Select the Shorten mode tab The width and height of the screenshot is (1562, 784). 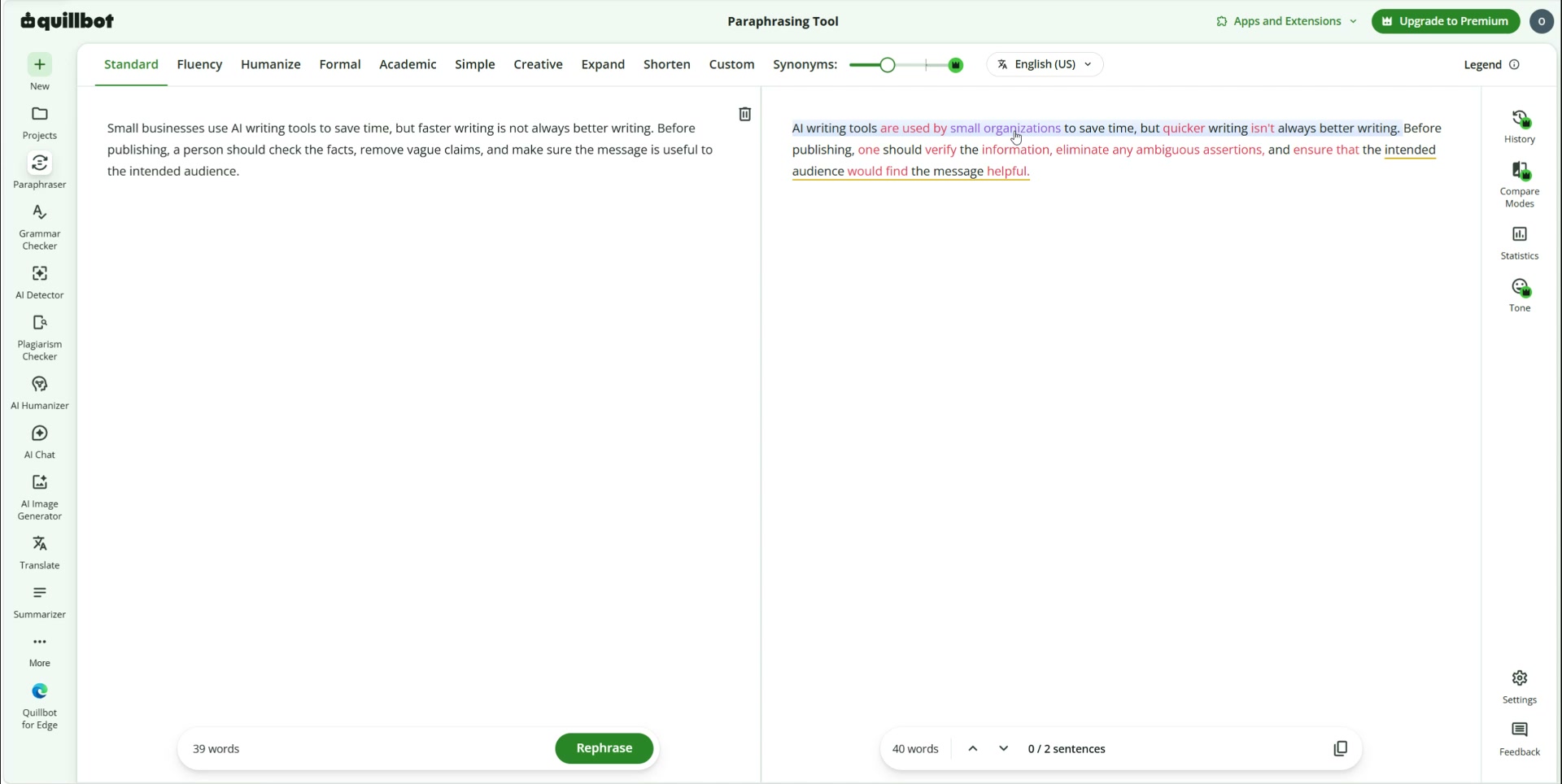click(x=666, y=64)
